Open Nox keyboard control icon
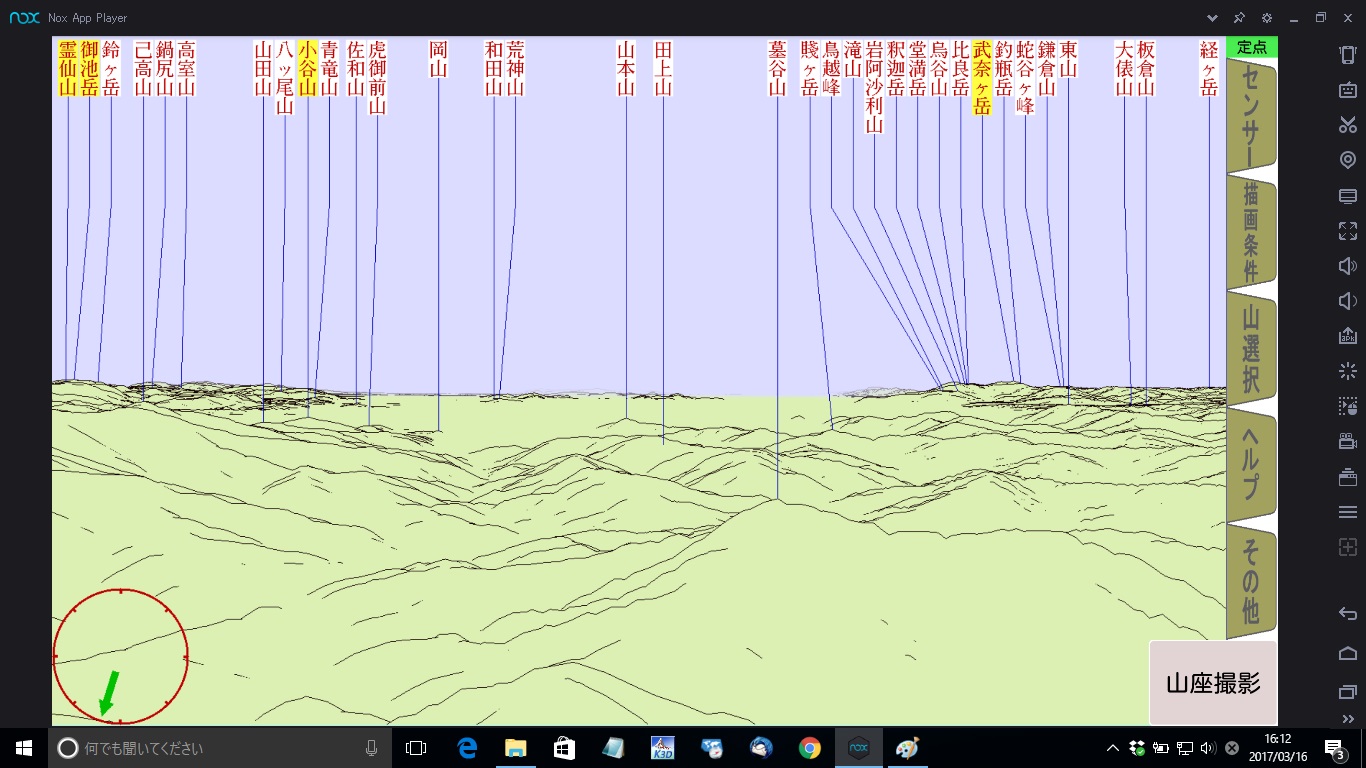Viewport: 1366px width, 768px height. tap(1347, 90)
